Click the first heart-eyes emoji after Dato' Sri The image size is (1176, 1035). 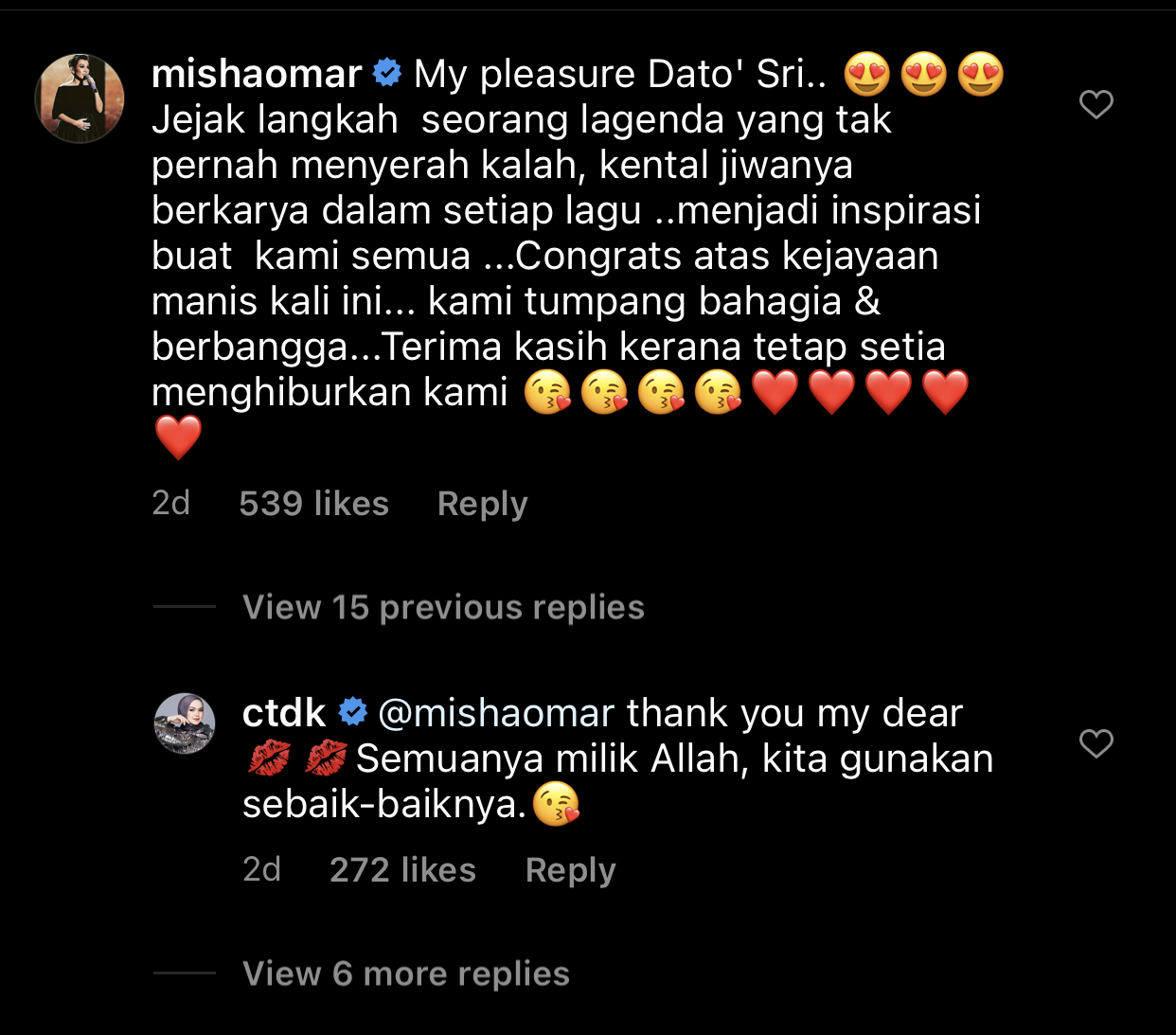pyautogui.click(x=867, y=74)
